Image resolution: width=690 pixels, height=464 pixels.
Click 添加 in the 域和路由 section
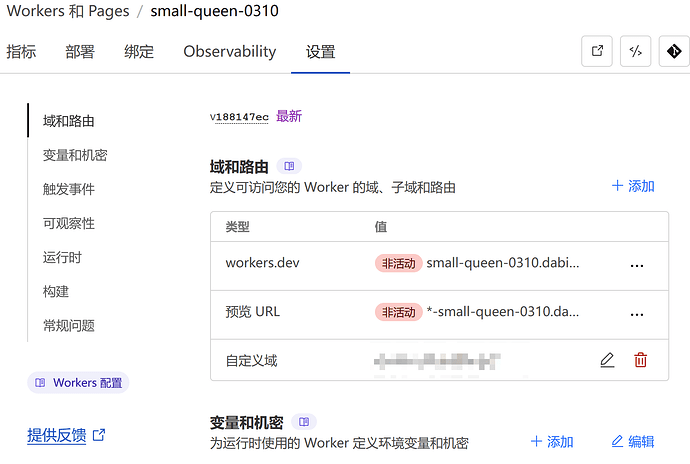tap(633, 186)
